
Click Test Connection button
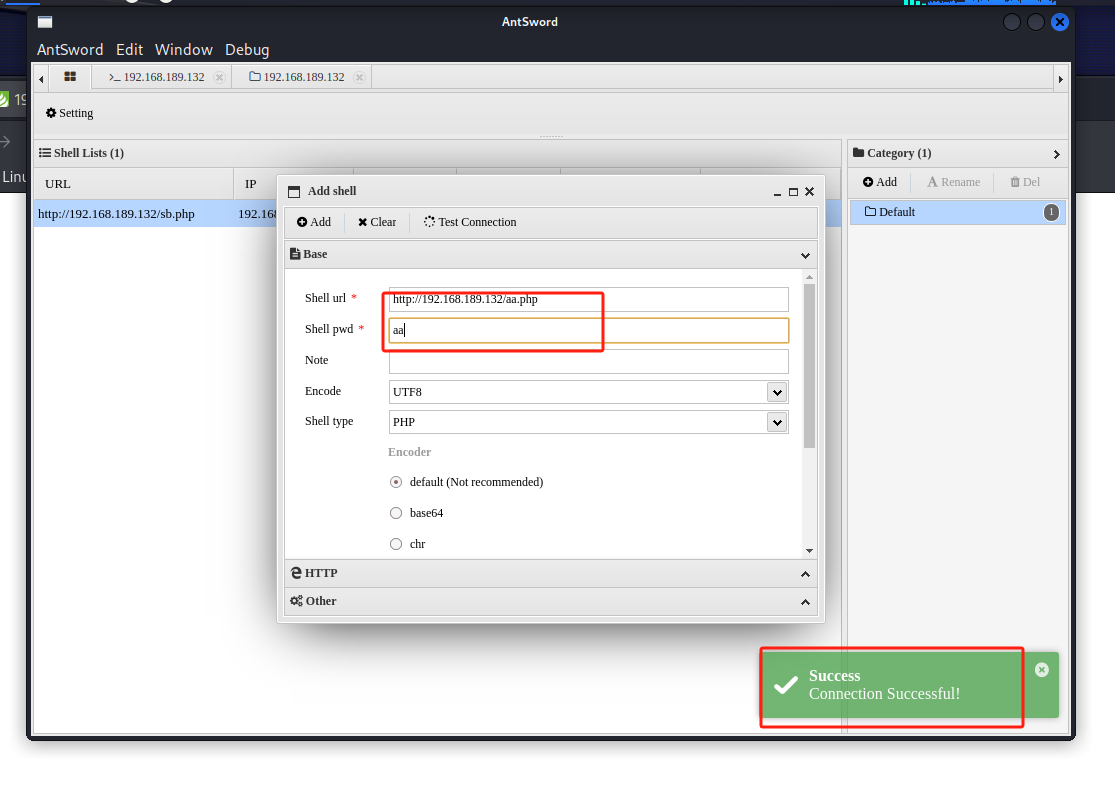pyautogui.click(x=470, y=222)
